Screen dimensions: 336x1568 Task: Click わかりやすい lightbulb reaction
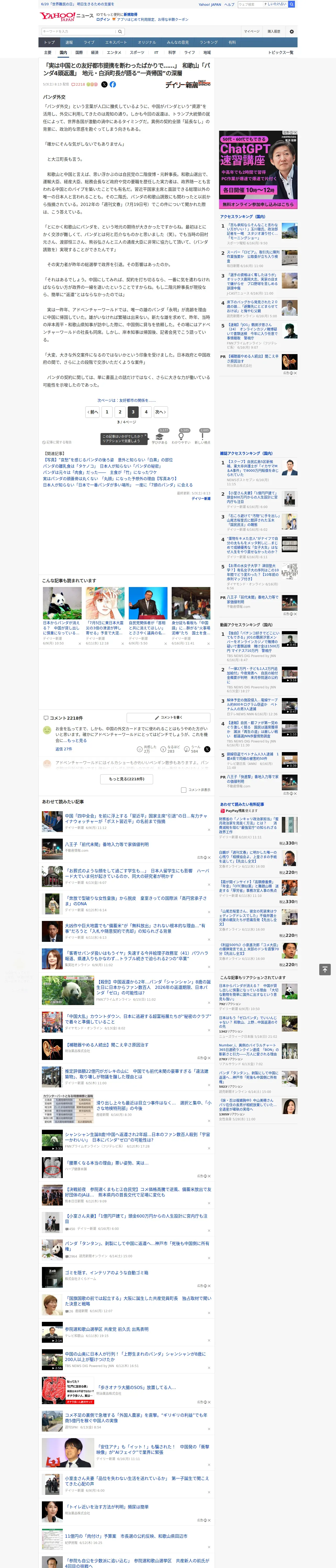tap(181, 438)
